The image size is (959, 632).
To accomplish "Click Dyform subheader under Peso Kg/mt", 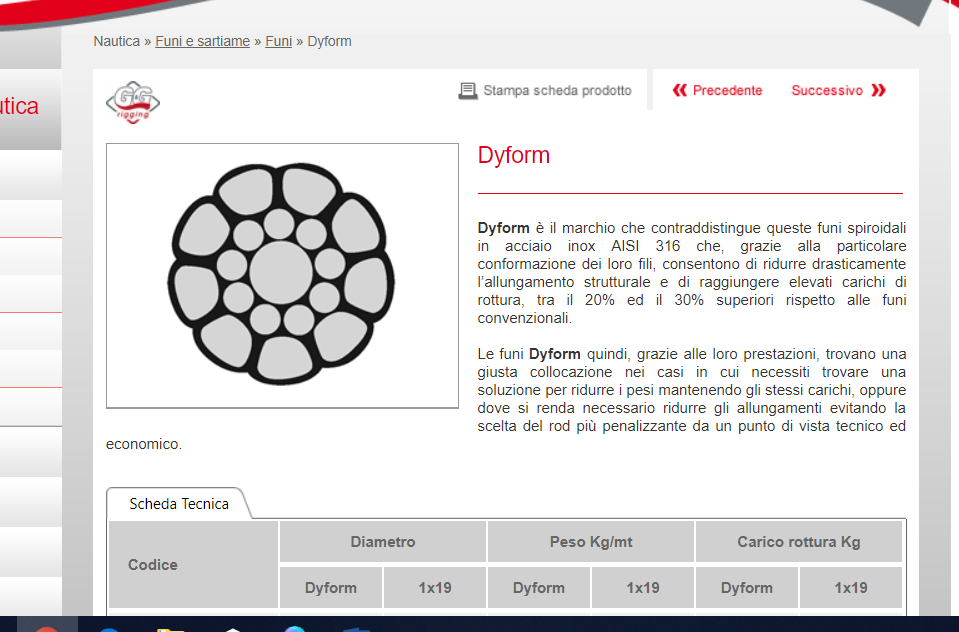I will 539,587.
